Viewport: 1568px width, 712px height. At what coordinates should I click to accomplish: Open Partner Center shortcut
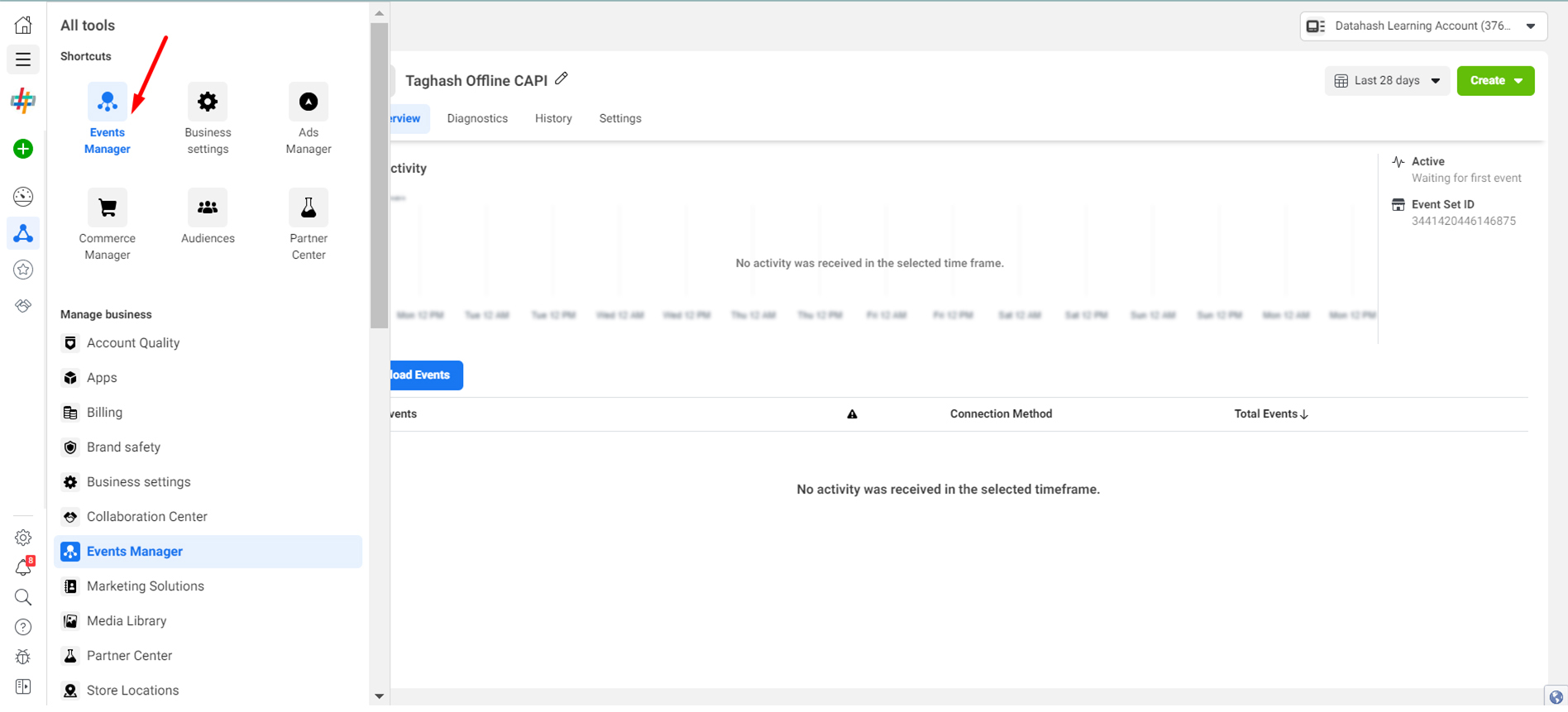(308, 225)
